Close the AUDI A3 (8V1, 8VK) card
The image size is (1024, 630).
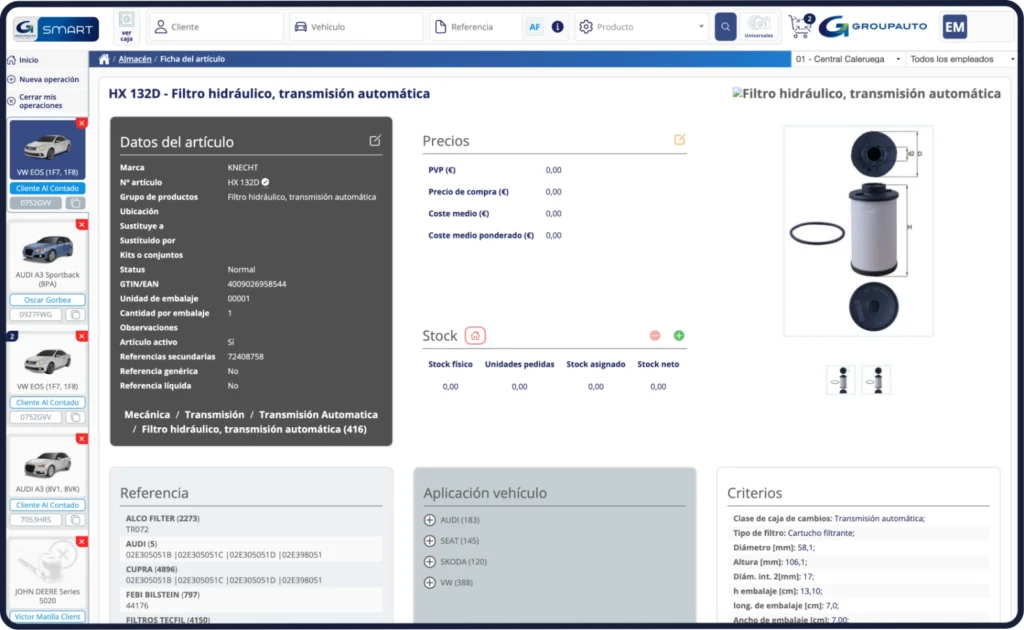[82, 439]
